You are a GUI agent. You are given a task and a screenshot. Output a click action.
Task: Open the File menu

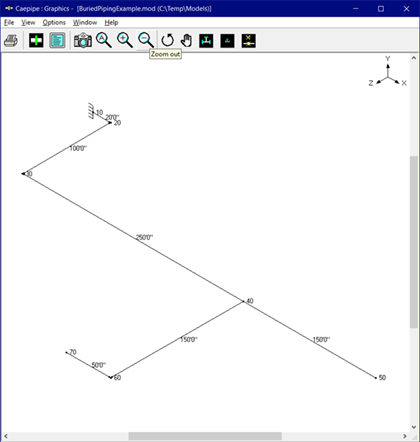[x=9, y=22]
